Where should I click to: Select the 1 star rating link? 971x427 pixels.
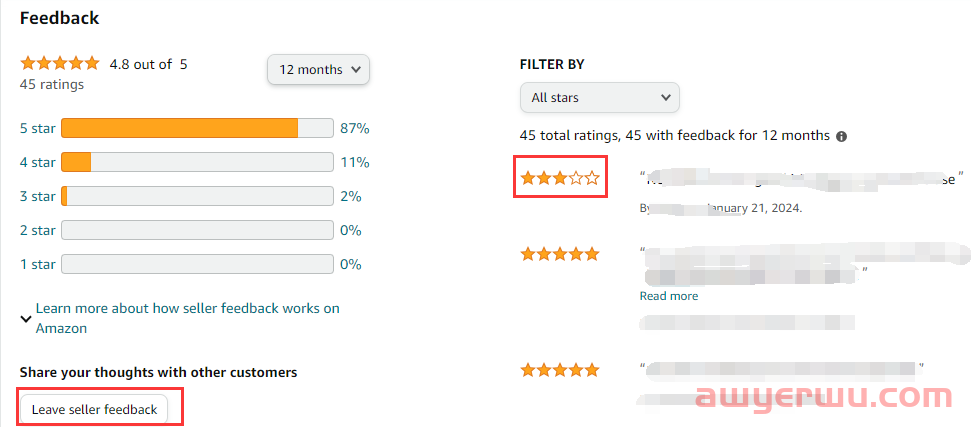point(38,265)
